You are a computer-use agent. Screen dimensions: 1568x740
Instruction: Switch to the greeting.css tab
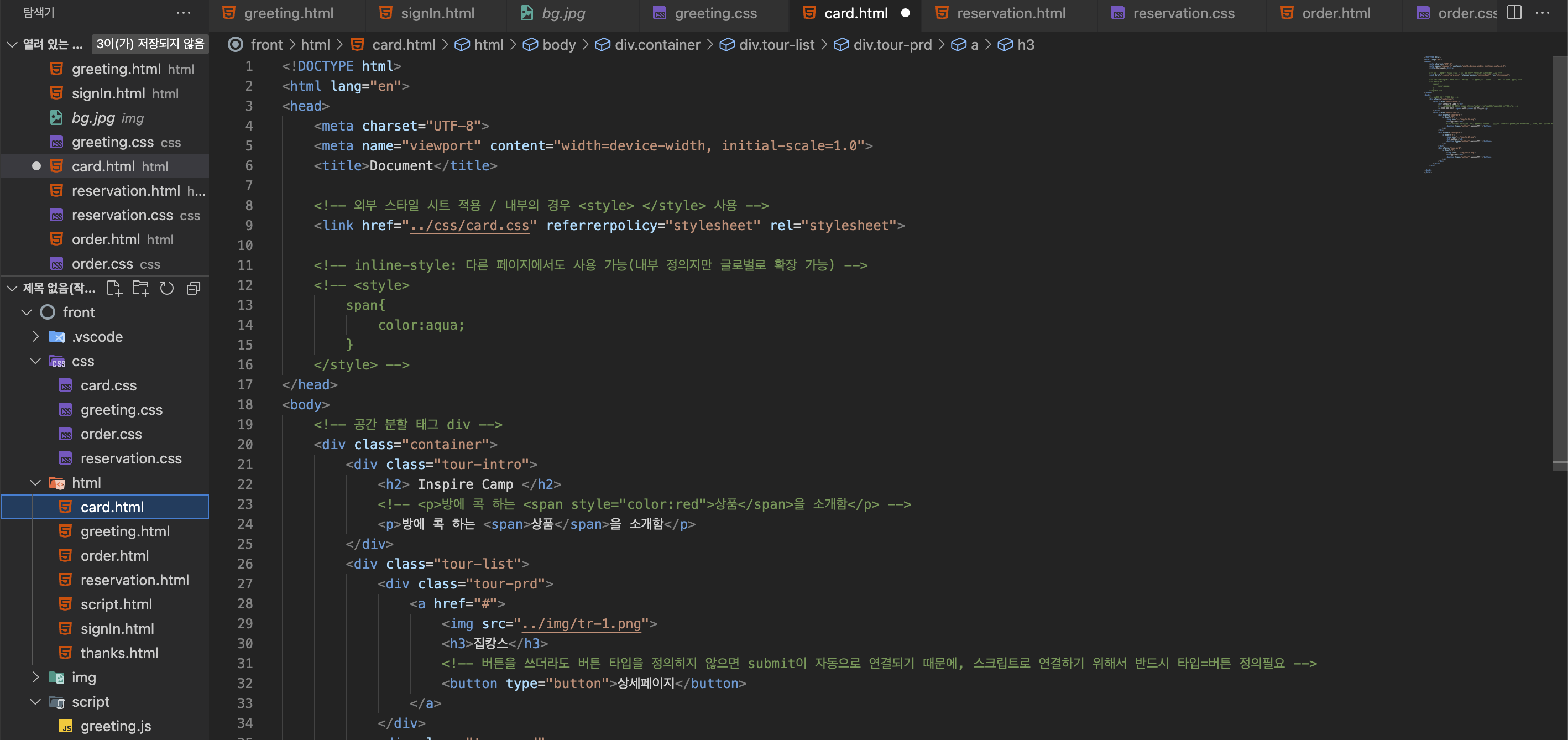[x=714, y=13]
